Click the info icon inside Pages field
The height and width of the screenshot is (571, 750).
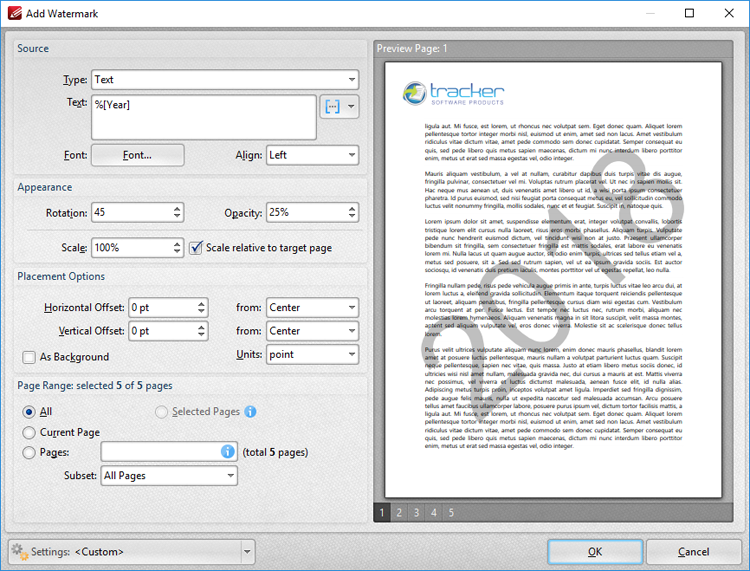pos(228,451)
